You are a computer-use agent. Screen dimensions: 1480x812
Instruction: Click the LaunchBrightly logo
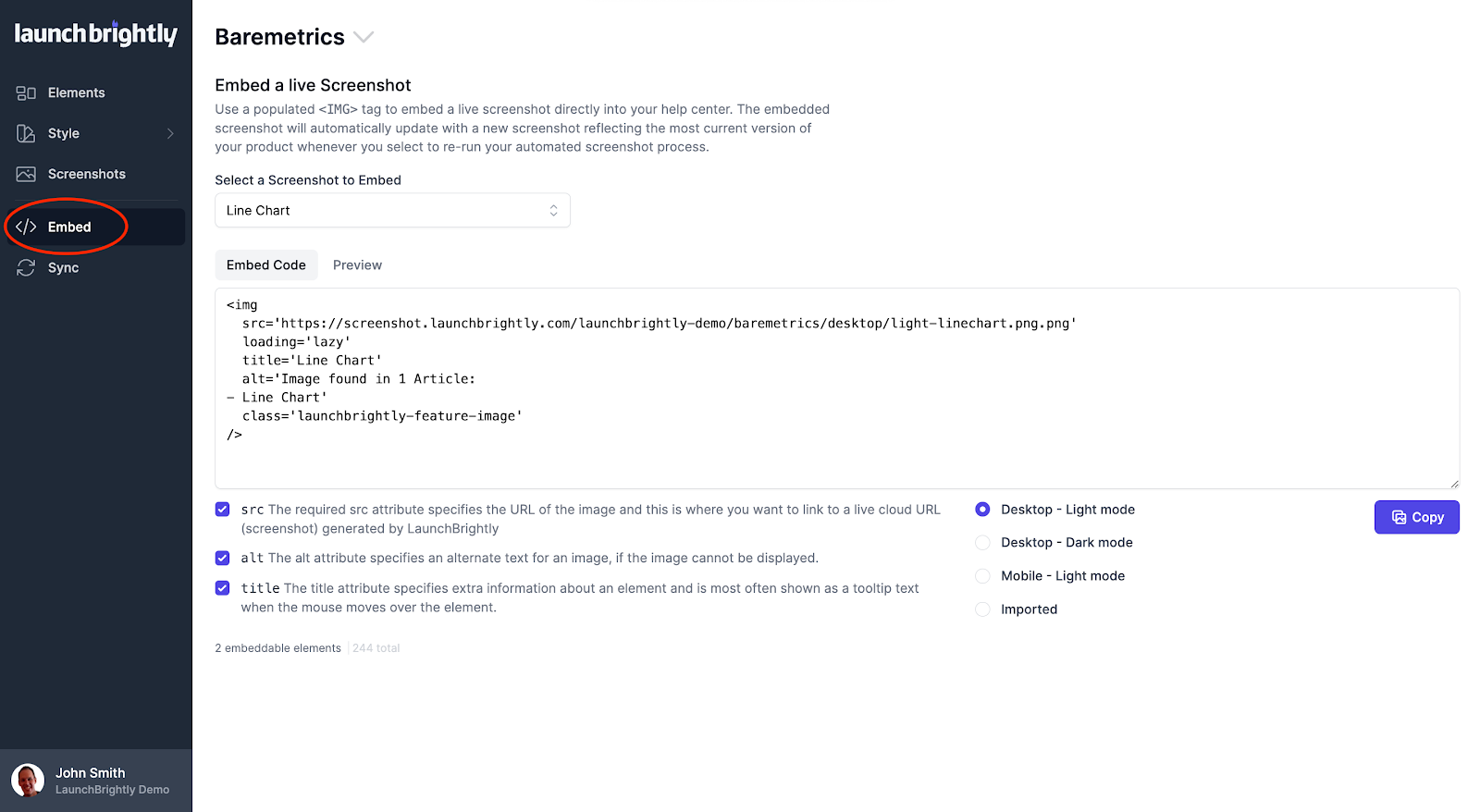96,33
